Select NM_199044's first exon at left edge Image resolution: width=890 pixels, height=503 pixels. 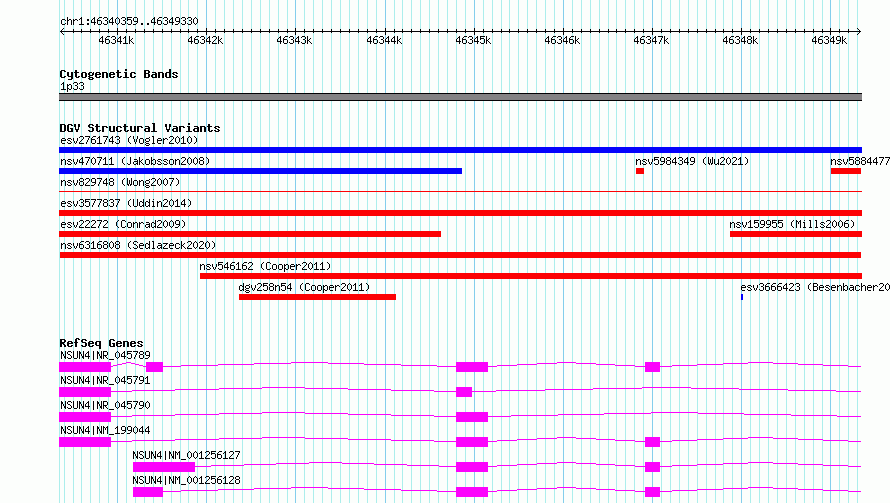click(85, 442)
